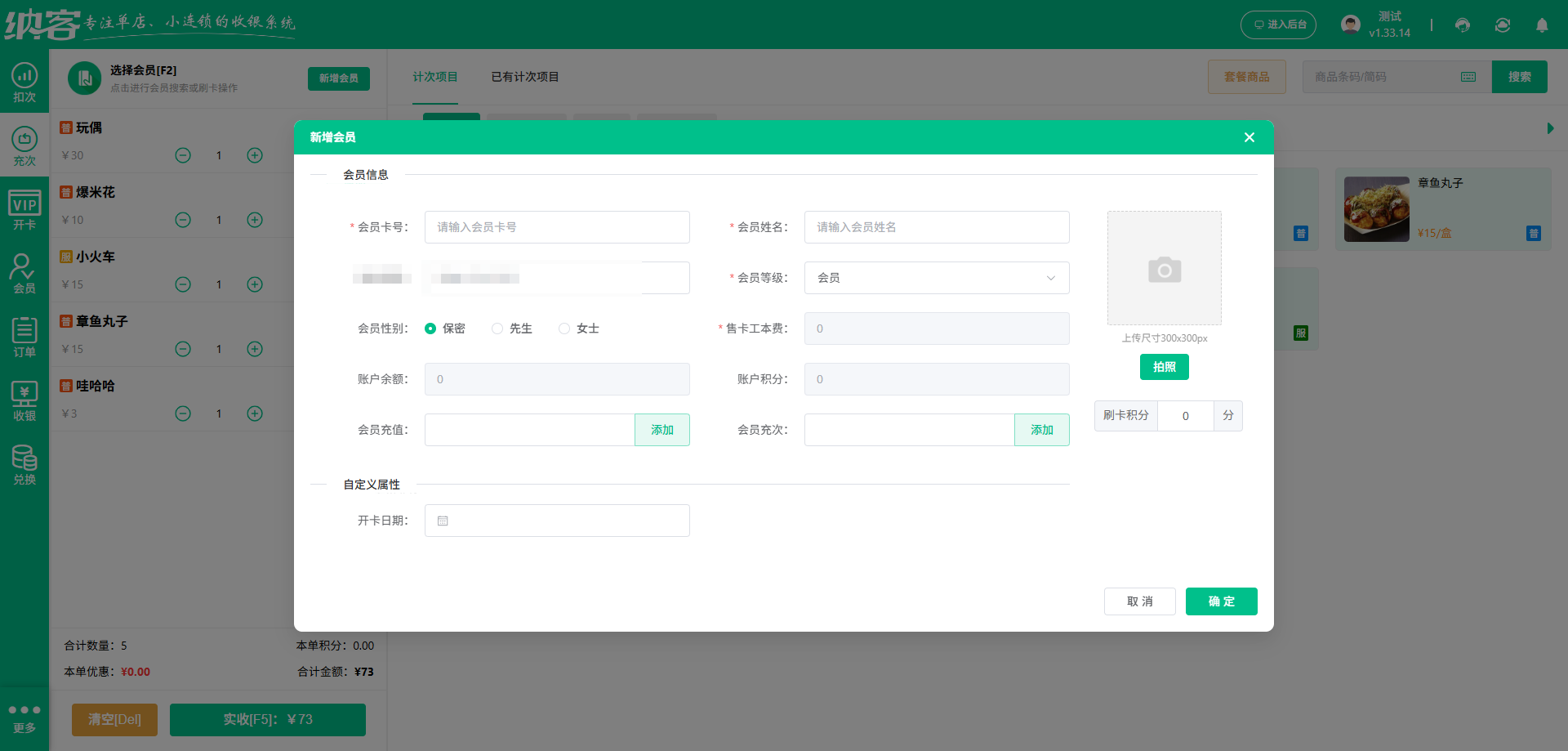Select the 先生 gender option
This screenshot has width=1568, height=751.
click(497, 328)
